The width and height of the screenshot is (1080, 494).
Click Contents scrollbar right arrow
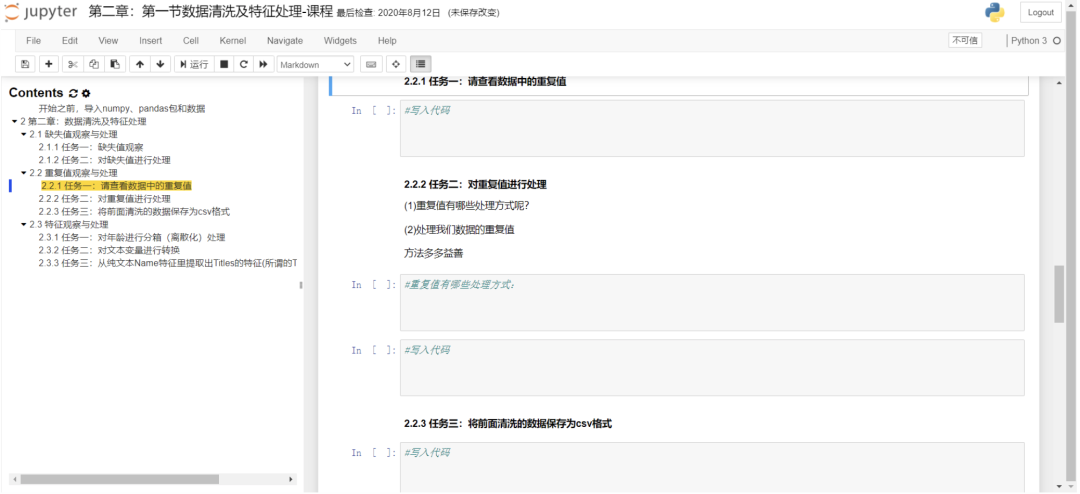(291, 479)
